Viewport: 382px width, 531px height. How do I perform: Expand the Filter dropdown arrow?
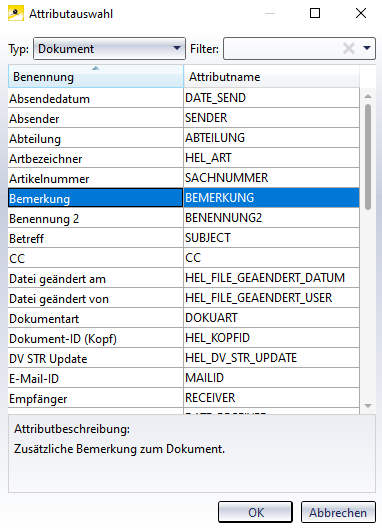pos(367,48)
